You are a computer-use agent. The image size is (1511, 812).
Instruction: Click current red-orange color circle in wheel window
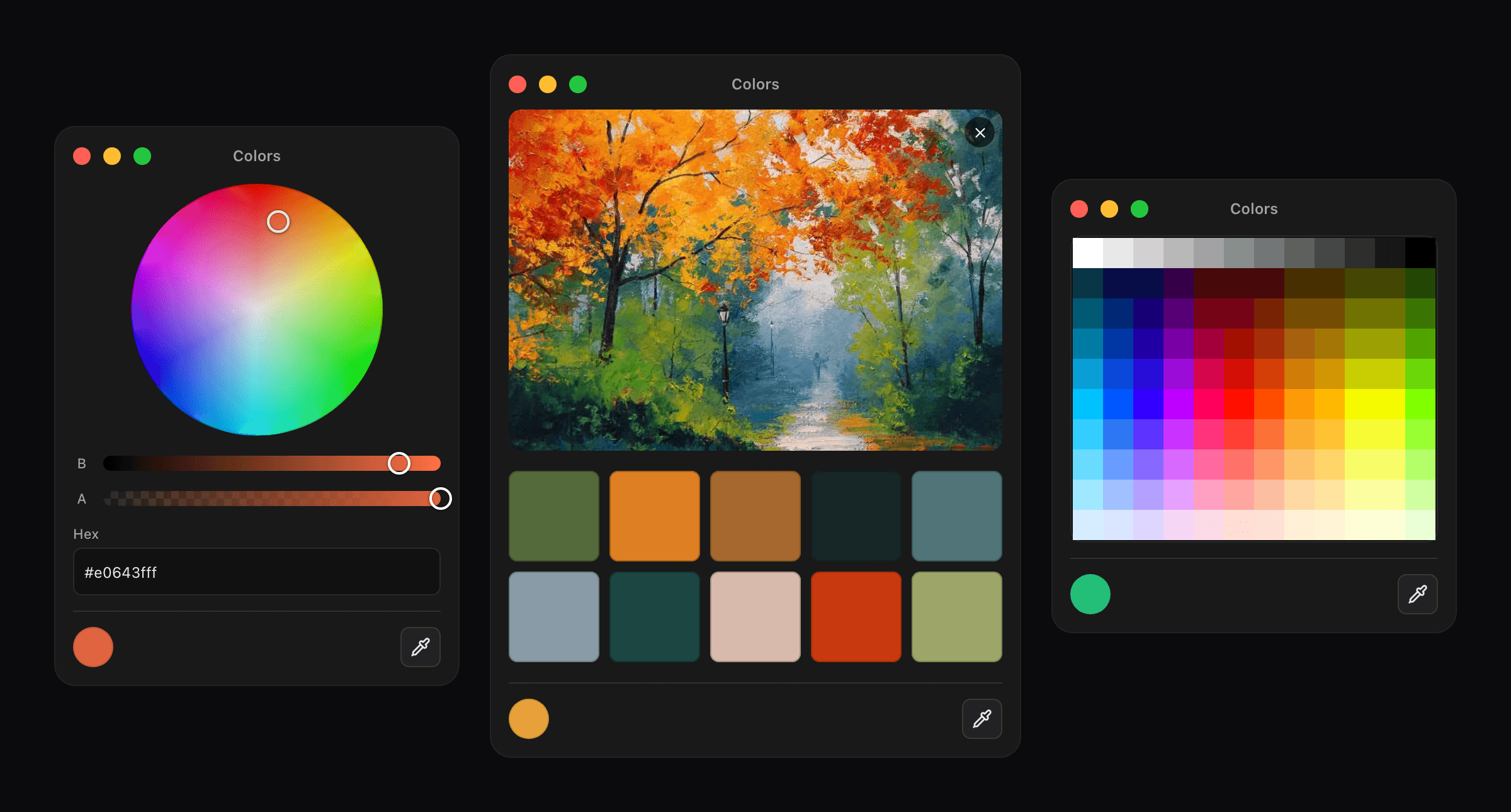(x=93, y=646)
